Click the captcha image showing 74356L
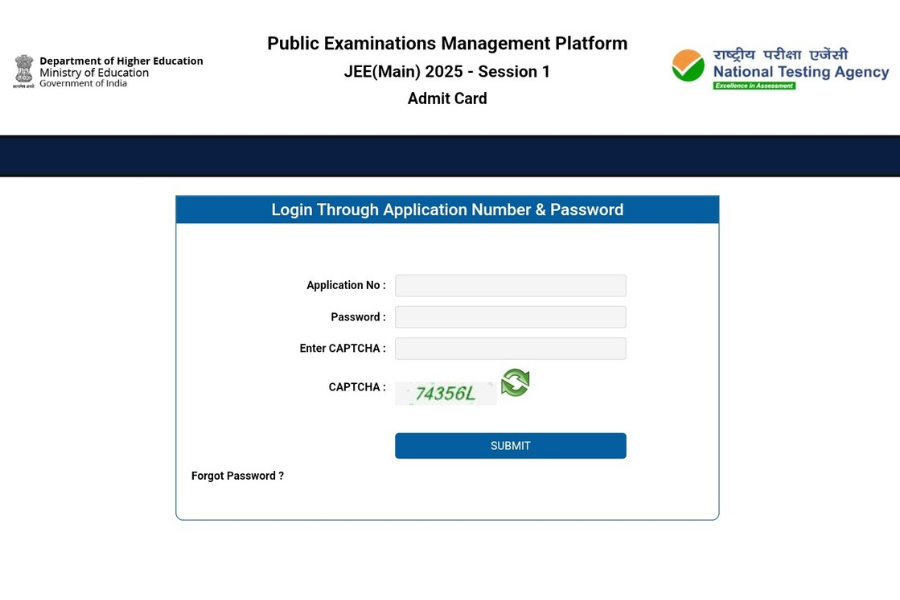 tap(446, 392)
